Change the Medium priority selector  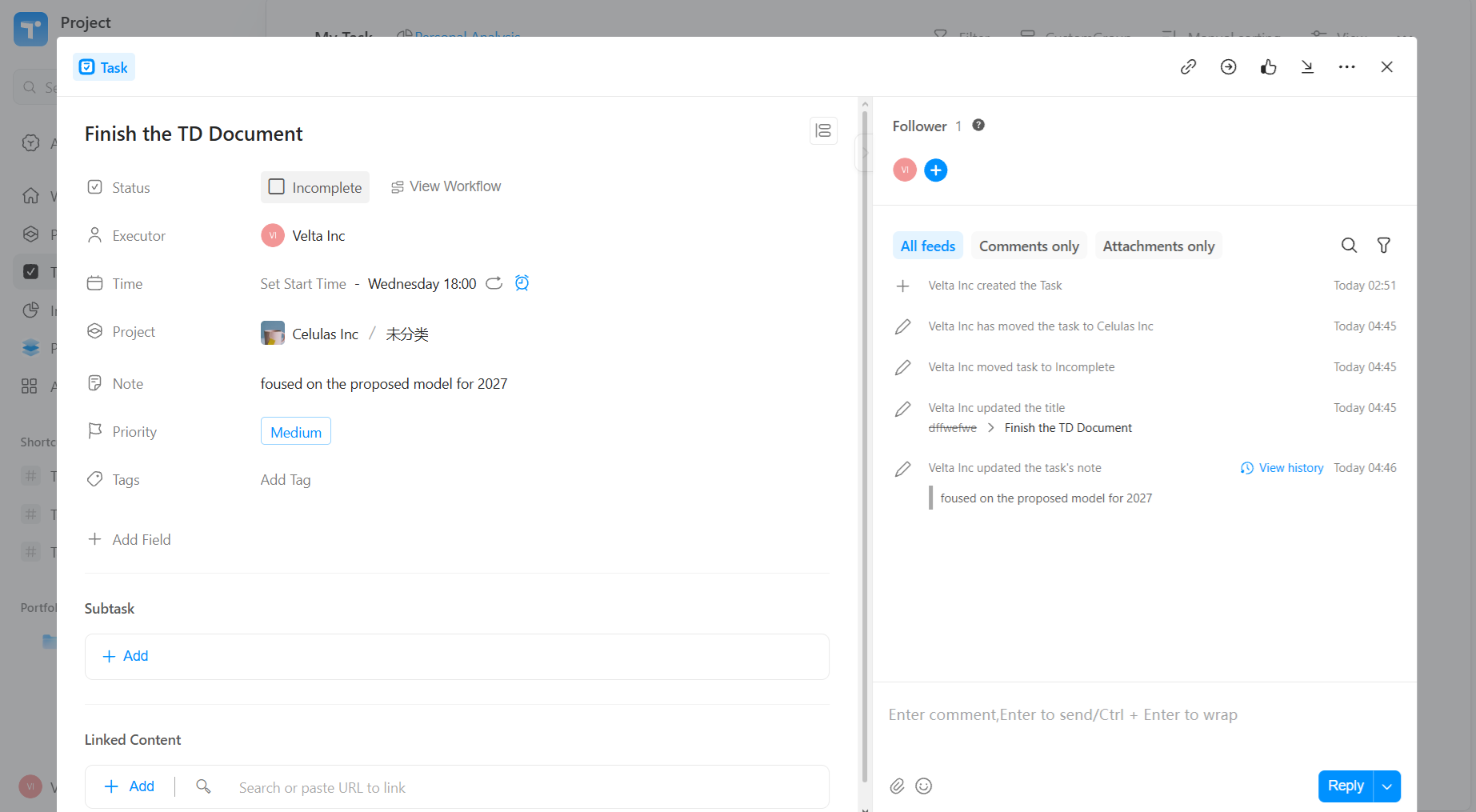[x=296, y=431]
